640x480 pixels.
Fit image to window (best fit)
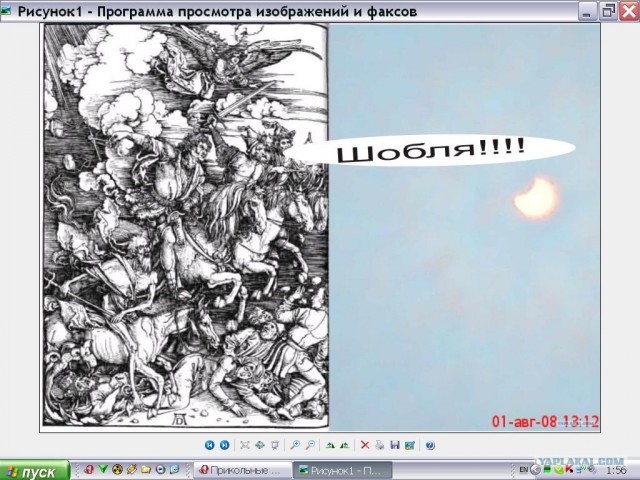[244, 445]
